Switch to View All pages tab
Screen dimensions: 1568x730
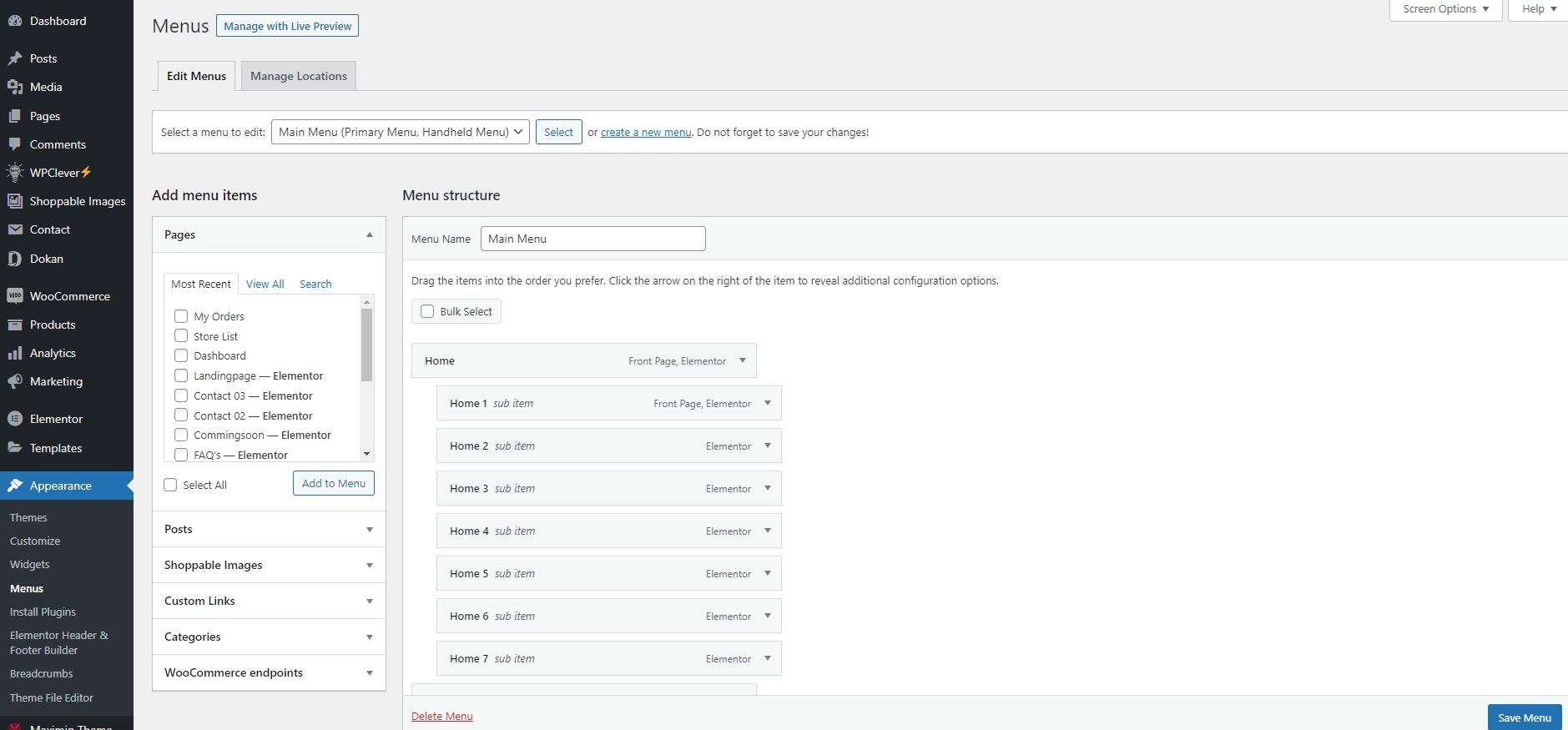point(265,284)
